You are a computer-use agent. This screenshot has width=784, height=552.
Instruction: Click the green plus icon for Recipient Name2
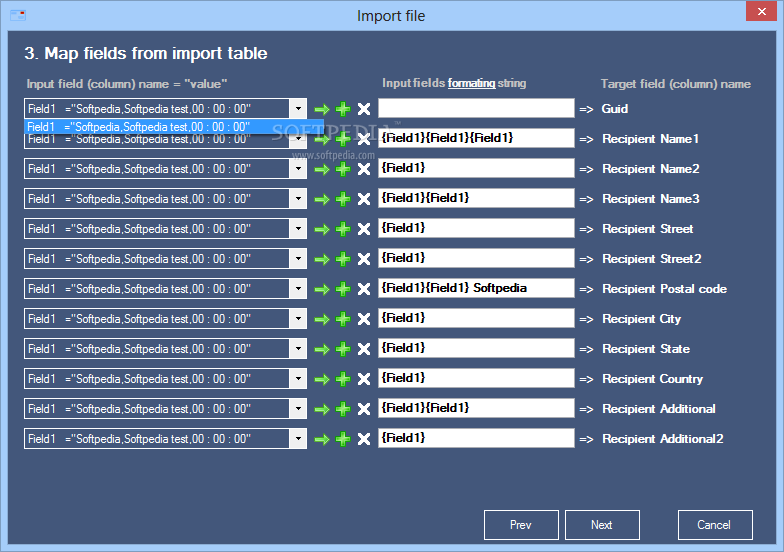point(343,169)
